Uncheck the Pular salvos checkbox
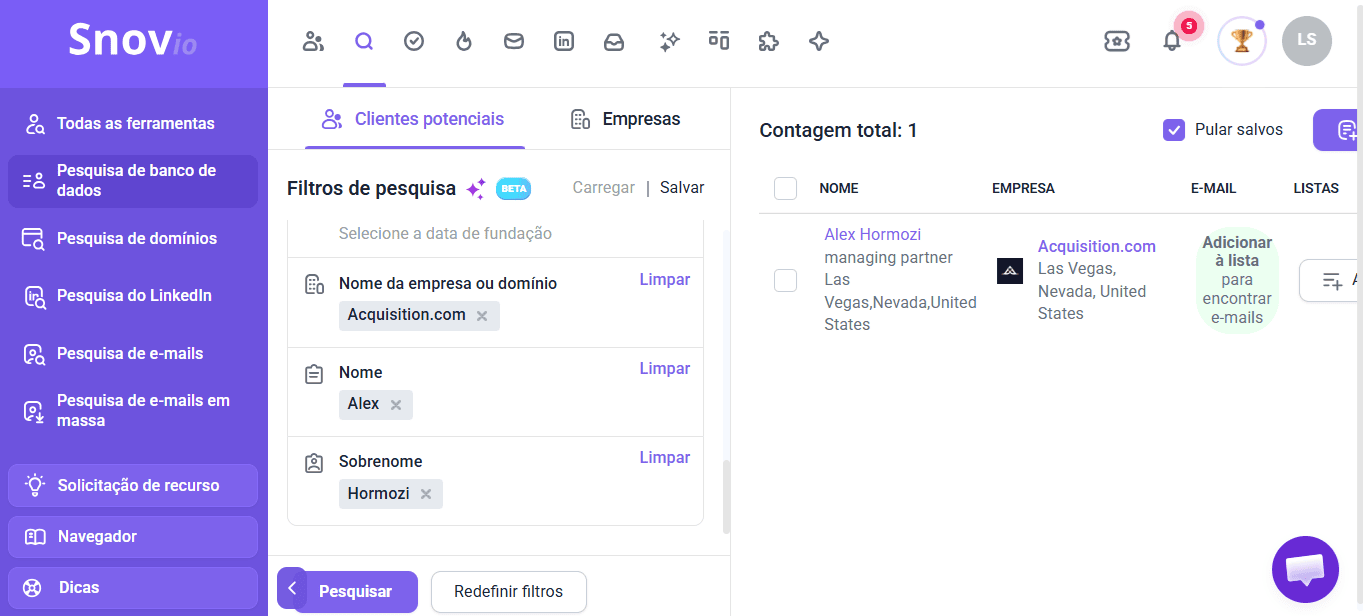This screenshot has width=1363, height=616. coord(1174,129)
